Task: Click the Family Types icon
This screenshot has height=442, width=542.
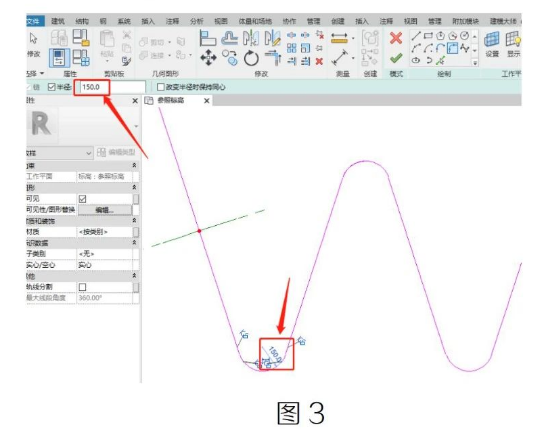Action: (x=81, y=57)
